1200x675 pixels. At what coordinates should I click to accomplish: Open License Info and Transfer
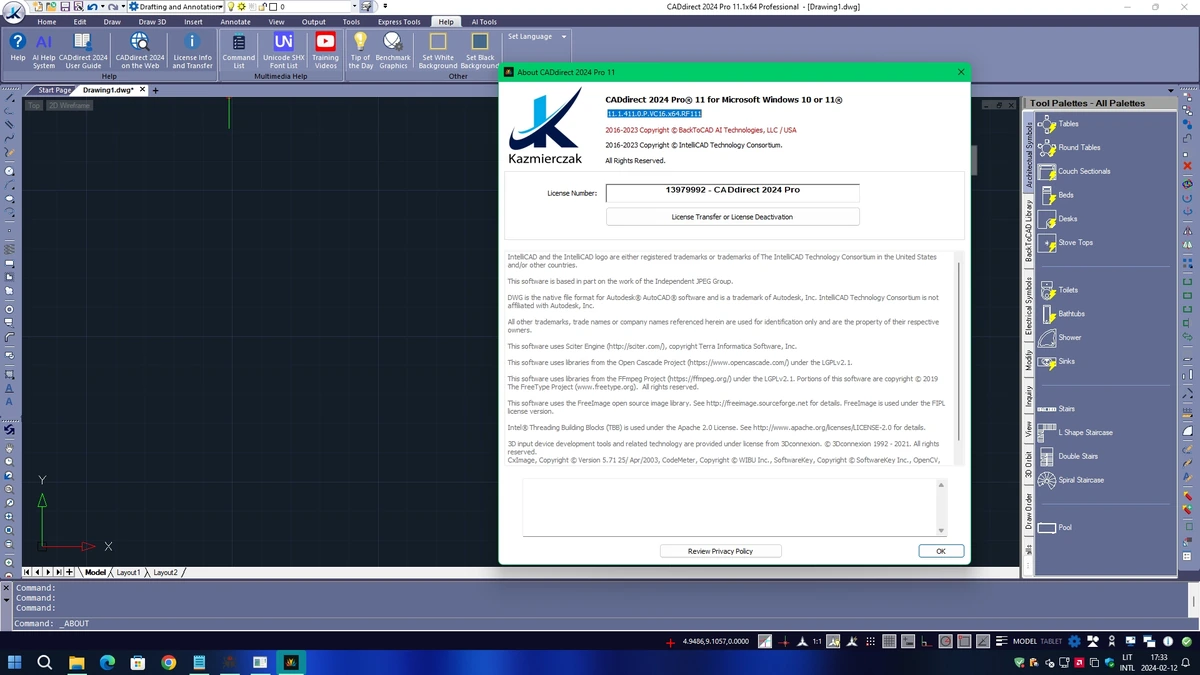(192, 49)
